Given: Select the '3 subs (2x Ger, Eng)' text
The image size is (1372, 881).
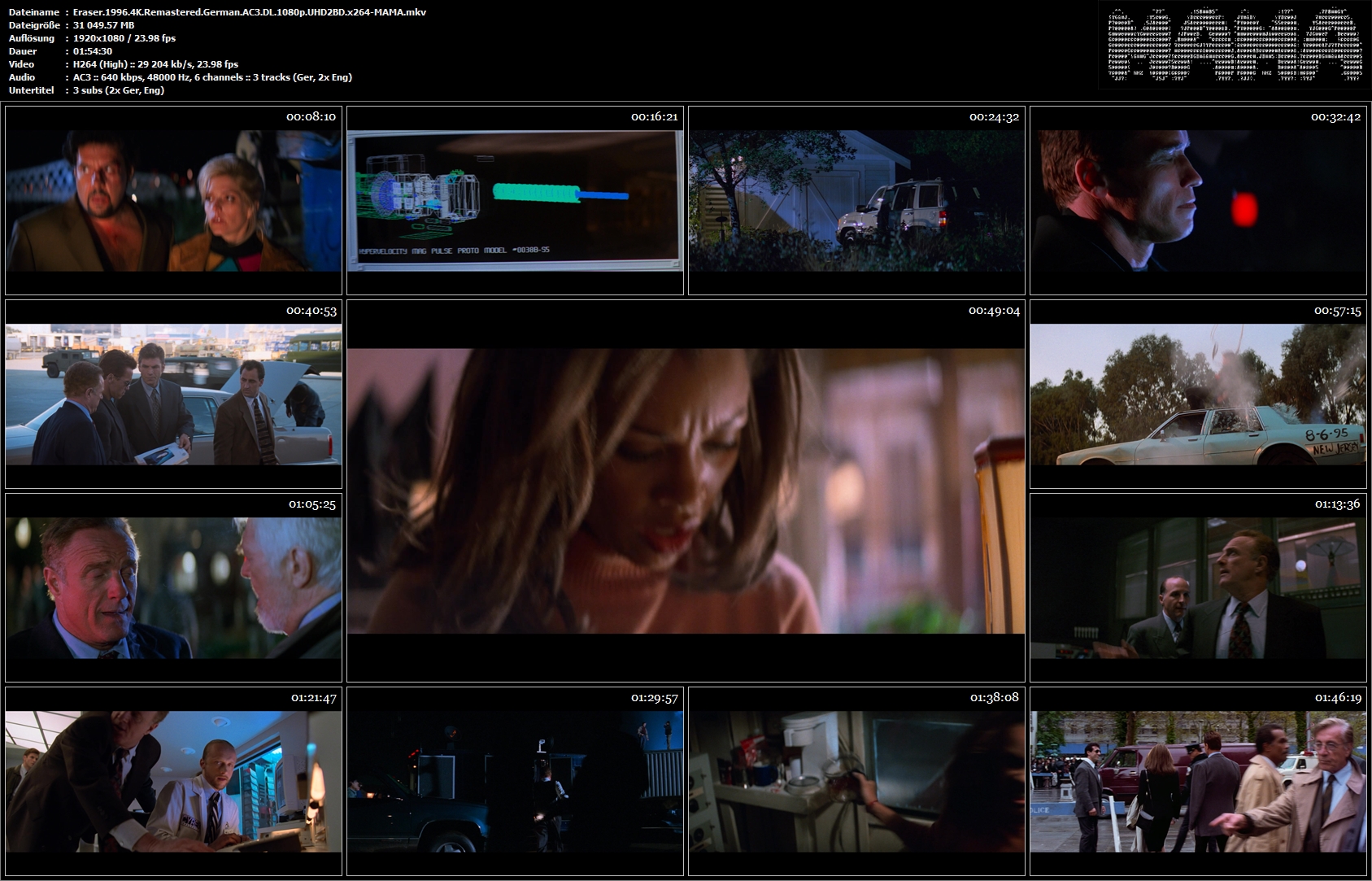Looking at the screenshot, I should (119, 90).
